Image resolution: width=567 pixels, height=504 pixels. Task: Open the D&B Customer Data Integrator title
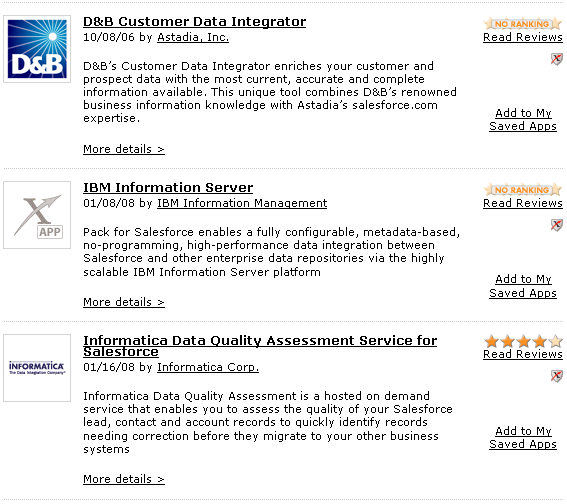coord(195,22)
